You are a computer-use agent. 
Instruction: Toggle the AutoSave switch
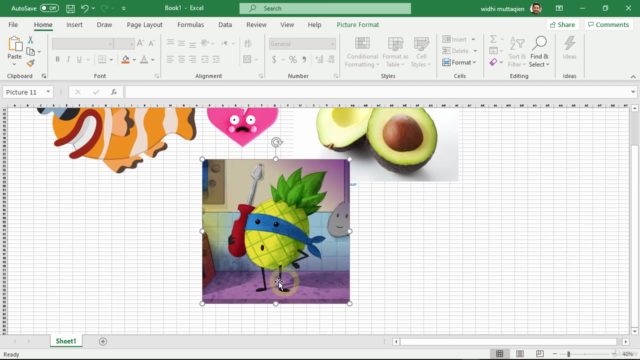click(49, 8)
